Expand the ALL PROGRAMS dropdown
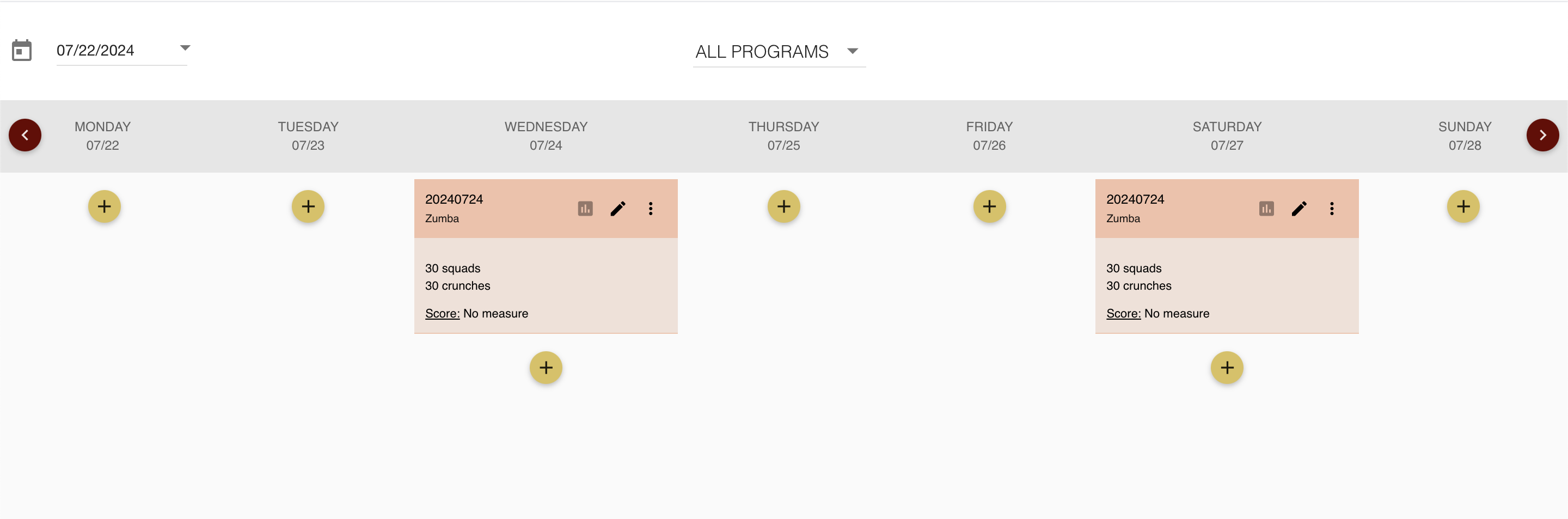The width and height of the screenshot is (1568, 519). point(779,51)
